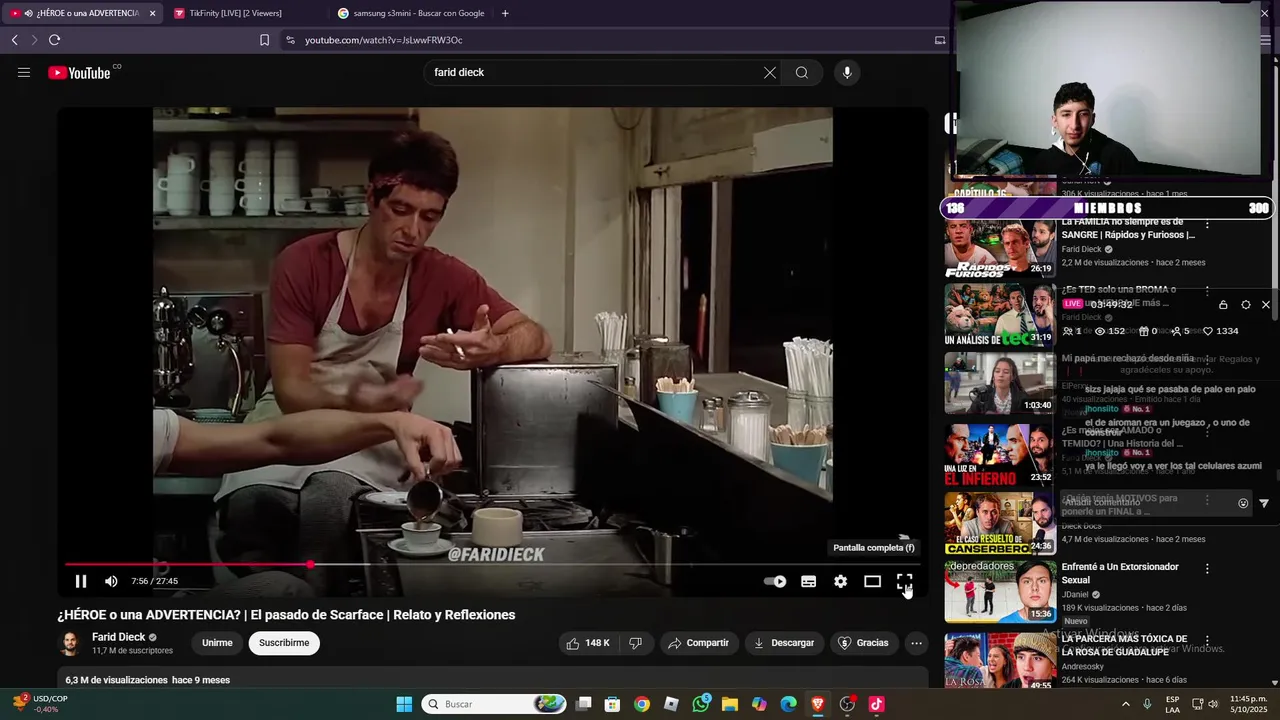Screen dimensions: 1280x720
Task: Click the lock icon in live overlay
Action: point(1223,305)
